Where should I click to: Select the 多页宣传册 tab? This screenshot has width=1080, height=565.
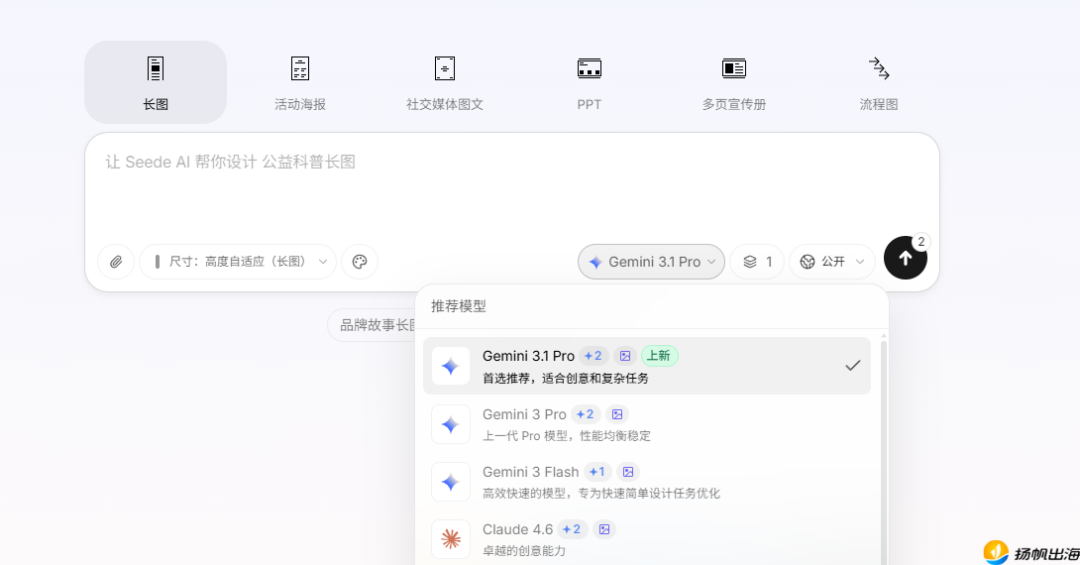(x=734, y=83)
